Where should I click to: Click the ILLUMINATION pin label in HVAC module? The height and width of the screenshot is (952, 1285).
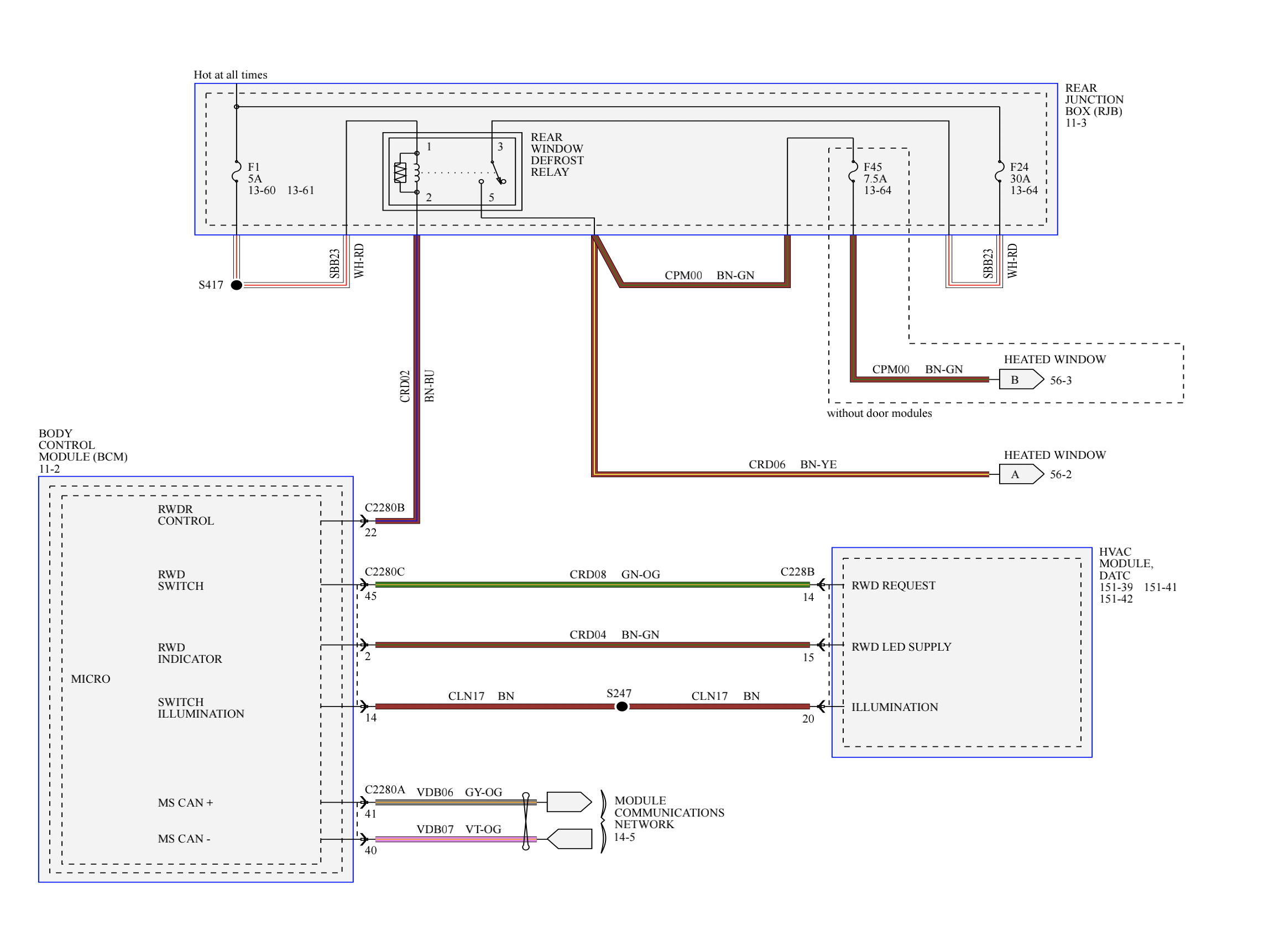[894, 707]
